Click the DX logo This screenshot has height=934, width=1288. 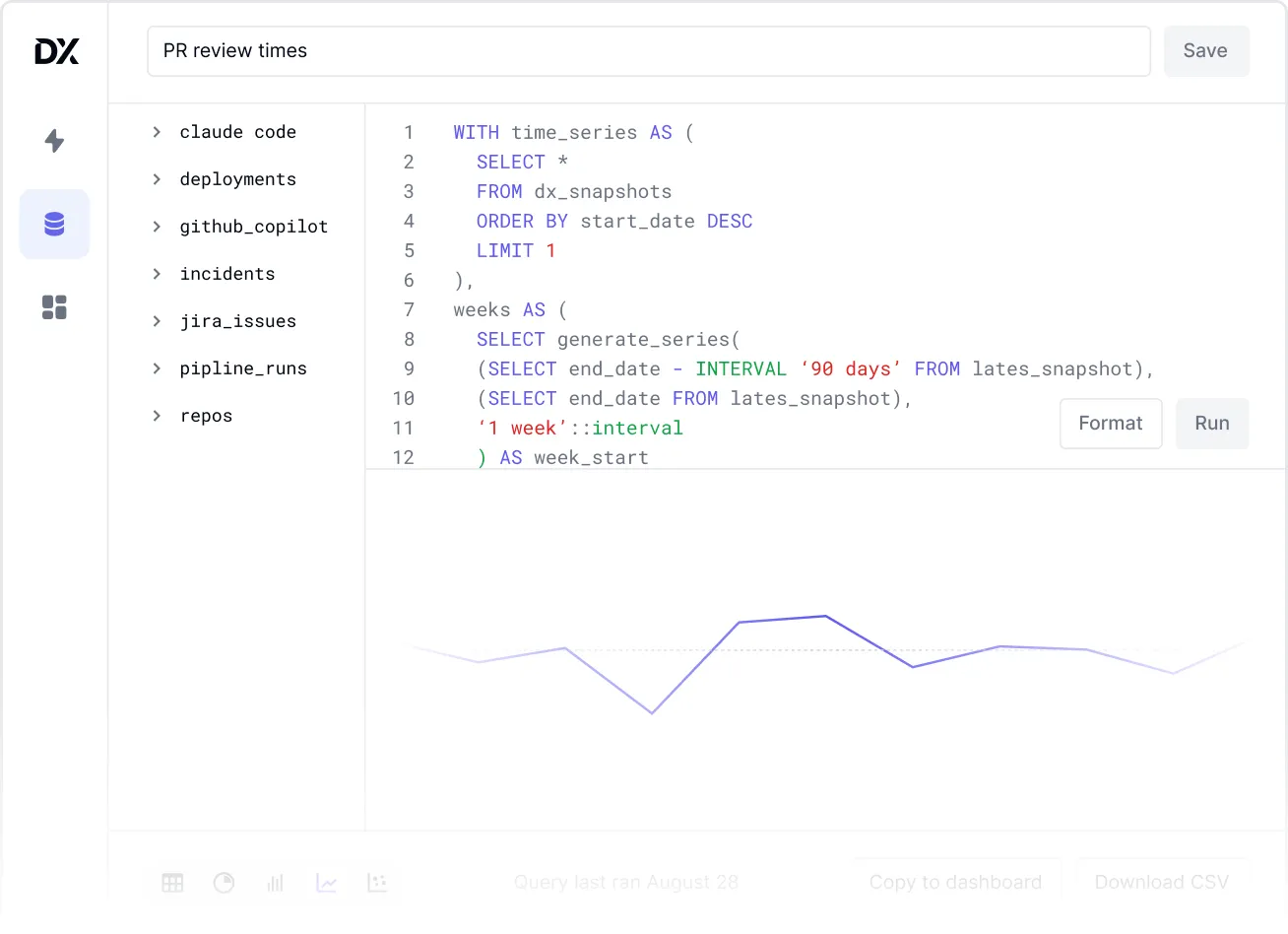(x=56, y=51)
